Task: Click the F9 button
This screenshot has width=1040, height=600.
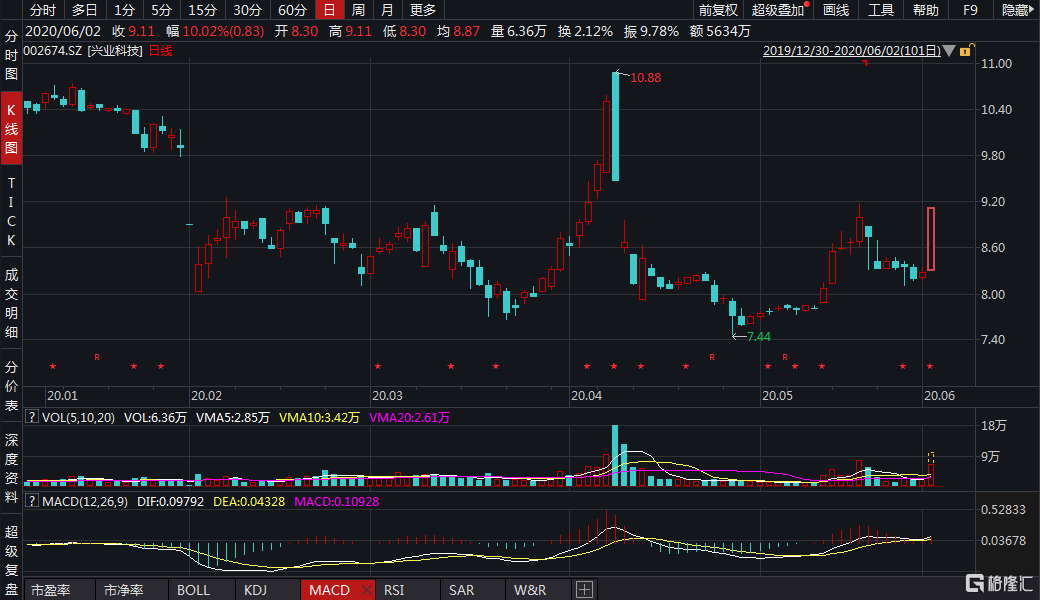Action: [970, 10]
